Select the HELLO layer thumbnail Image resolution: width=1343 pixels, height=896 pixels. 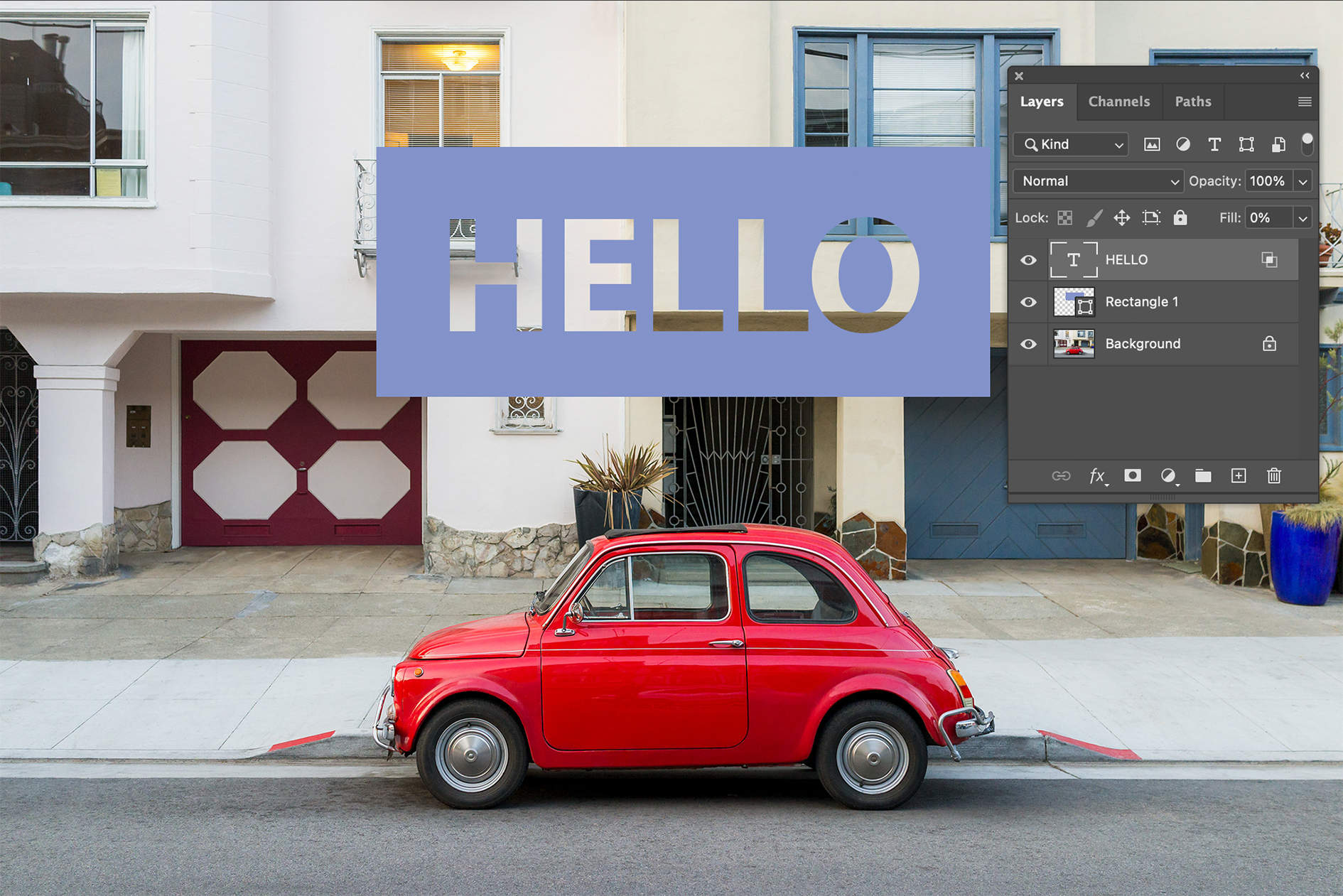[1074, 260]
